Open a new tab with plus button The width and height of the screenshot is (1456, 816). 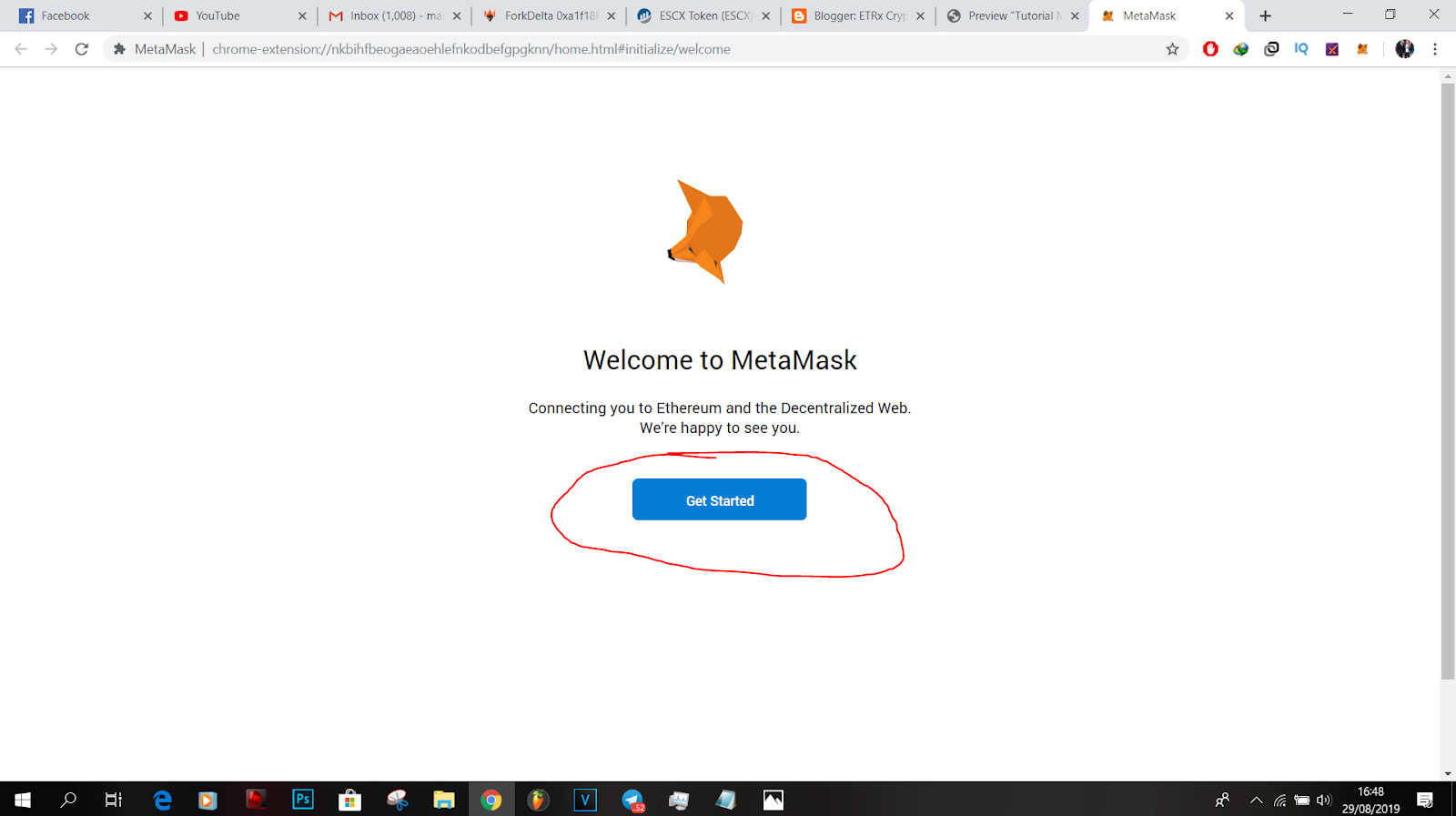(1265, 15)
